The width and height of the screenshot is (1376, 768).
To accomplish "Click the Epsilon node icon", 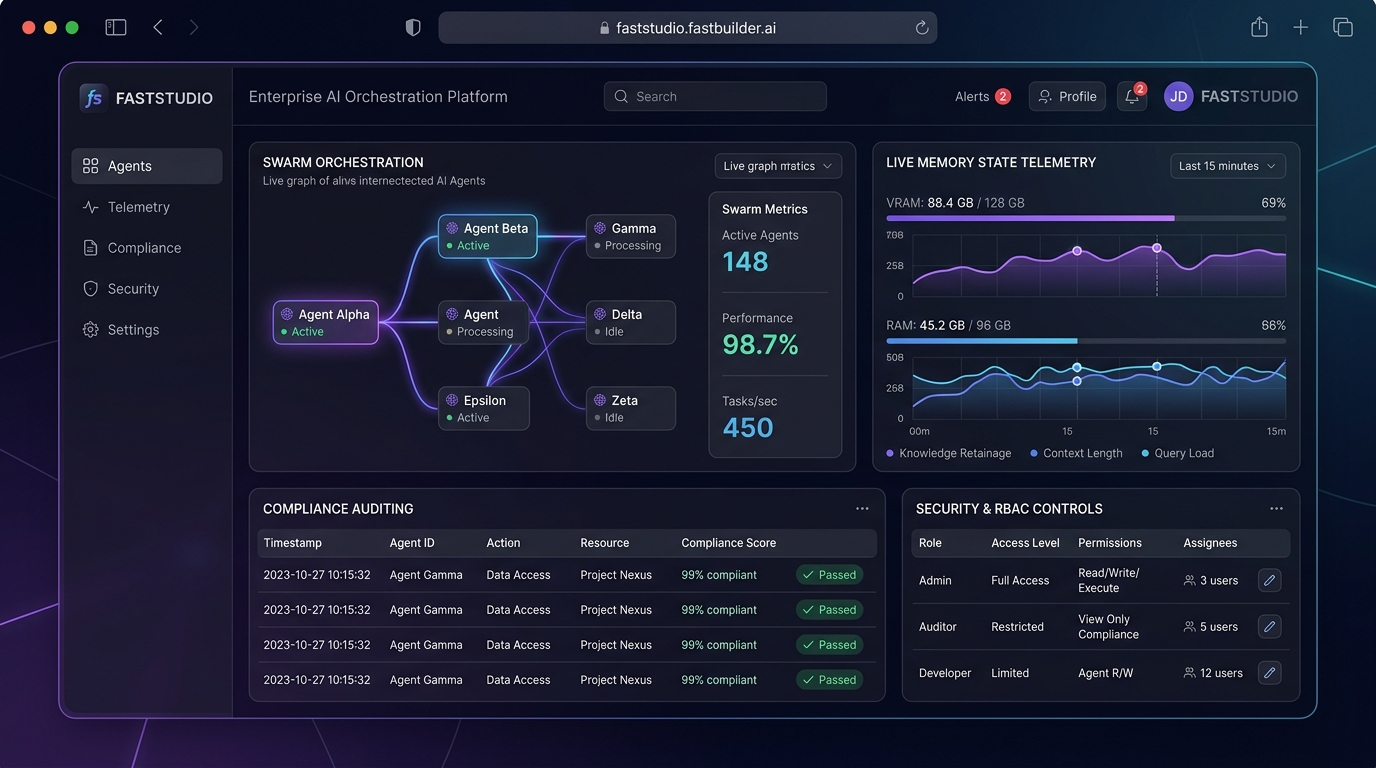I will tap(452, 400).
